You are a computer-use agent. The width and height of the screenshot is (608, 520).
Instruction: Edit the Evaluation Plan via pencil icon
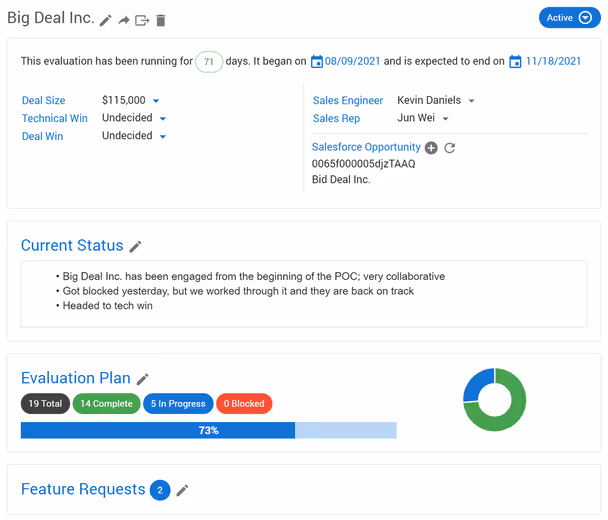point(143,379)
